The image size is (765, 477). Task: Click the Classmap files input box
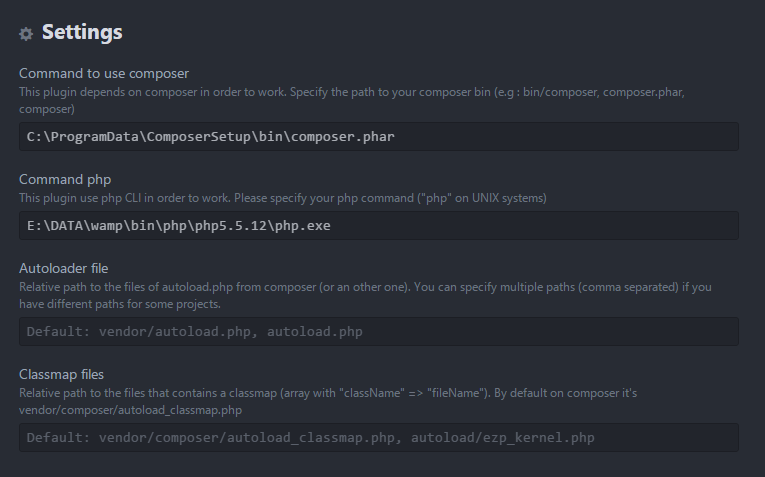(x=379, y=438)
